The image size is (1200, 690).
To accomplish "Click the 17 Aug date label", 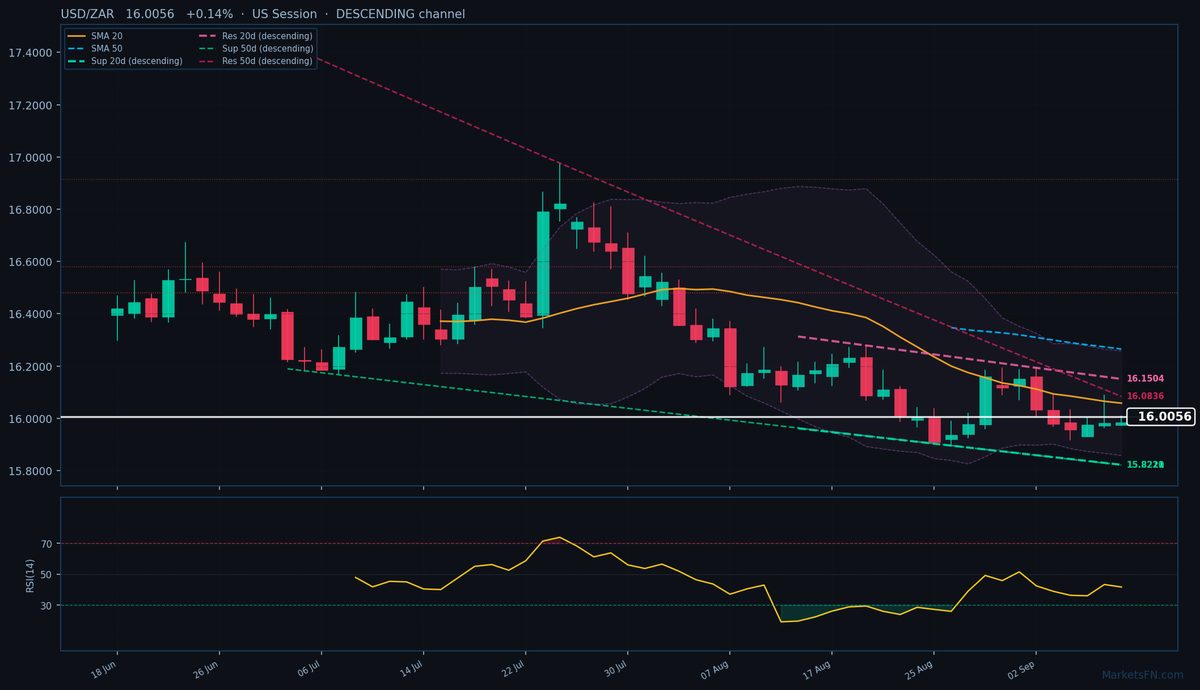I will pyautogui.click(x=818, y=670).
